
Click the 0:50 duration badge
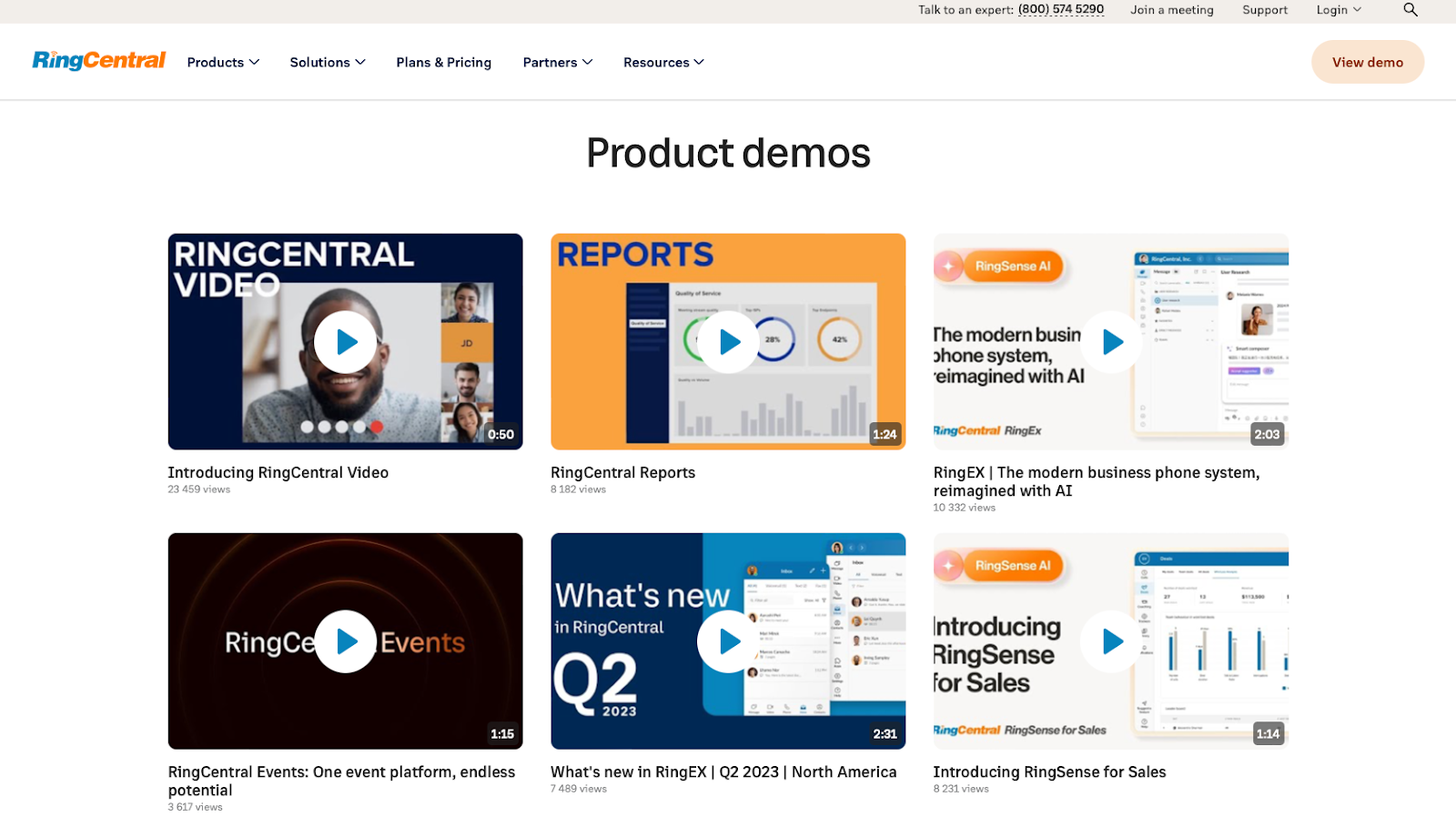click(x=500, y=434)
